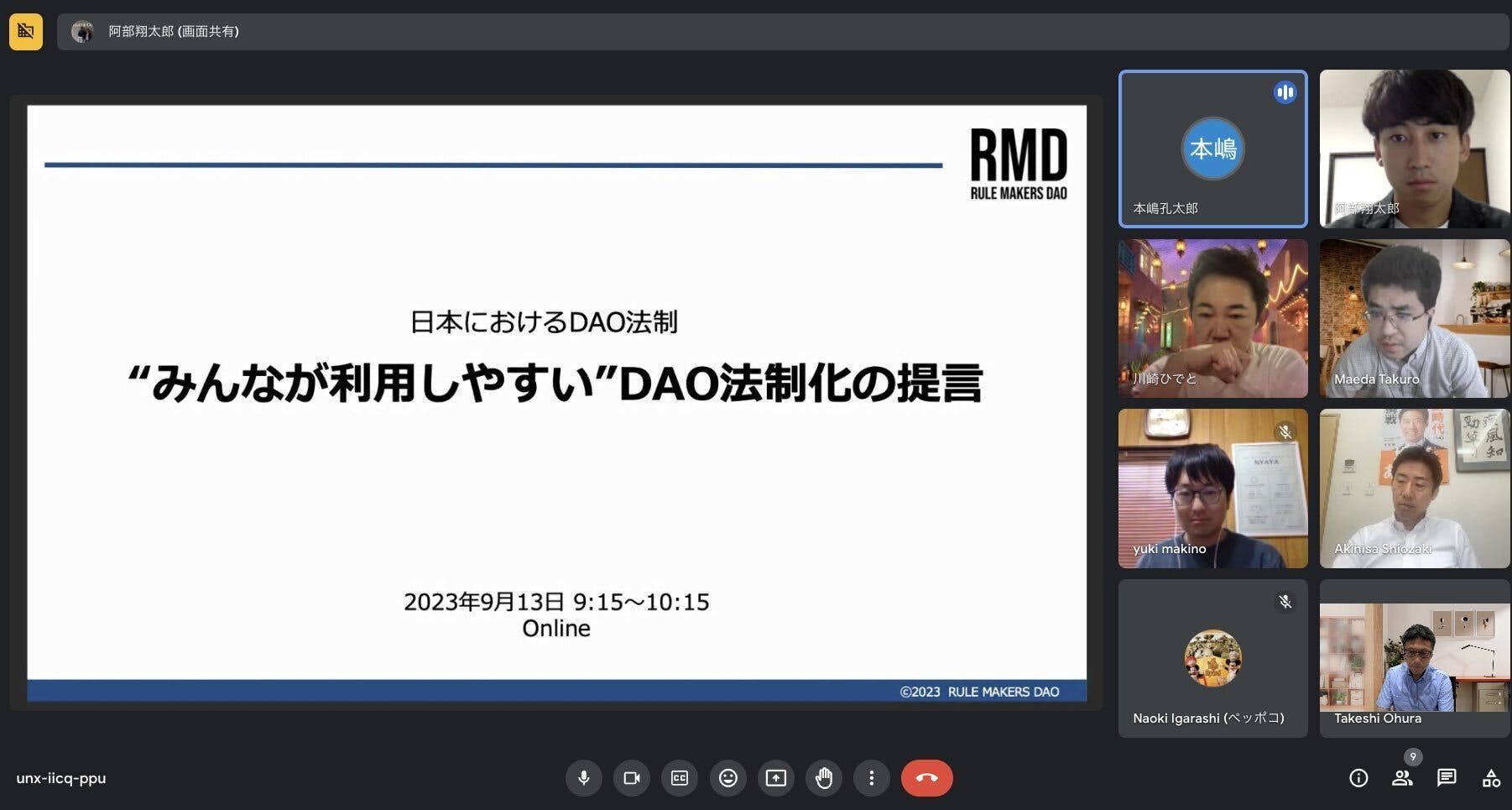This screenshot has height=810, width=1512.
Task: Open the chat with everyone panel
Action: point(1447,778)
